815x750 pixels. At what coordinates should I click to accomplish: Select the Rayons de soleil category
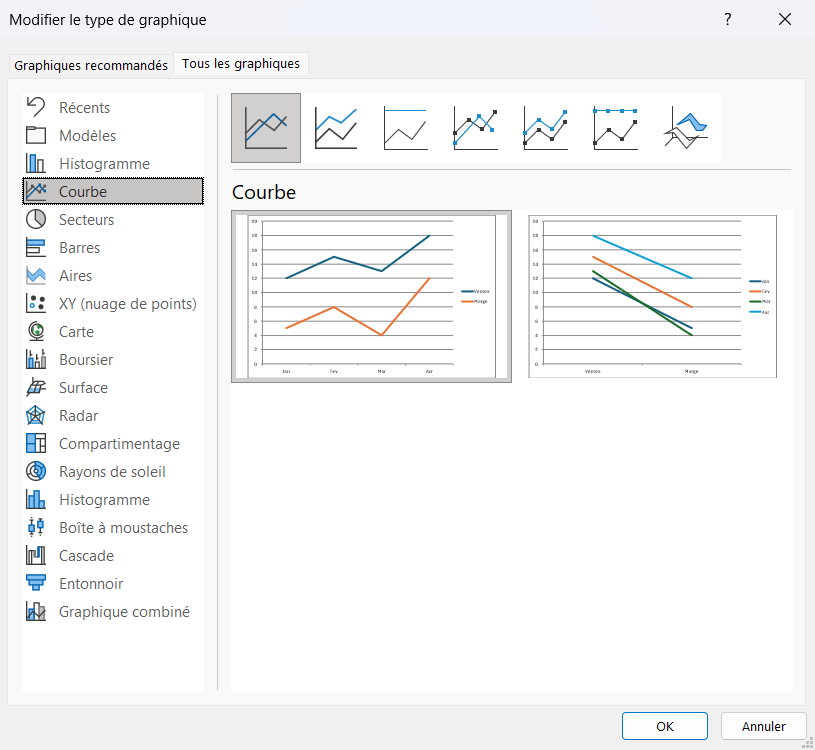113,472
